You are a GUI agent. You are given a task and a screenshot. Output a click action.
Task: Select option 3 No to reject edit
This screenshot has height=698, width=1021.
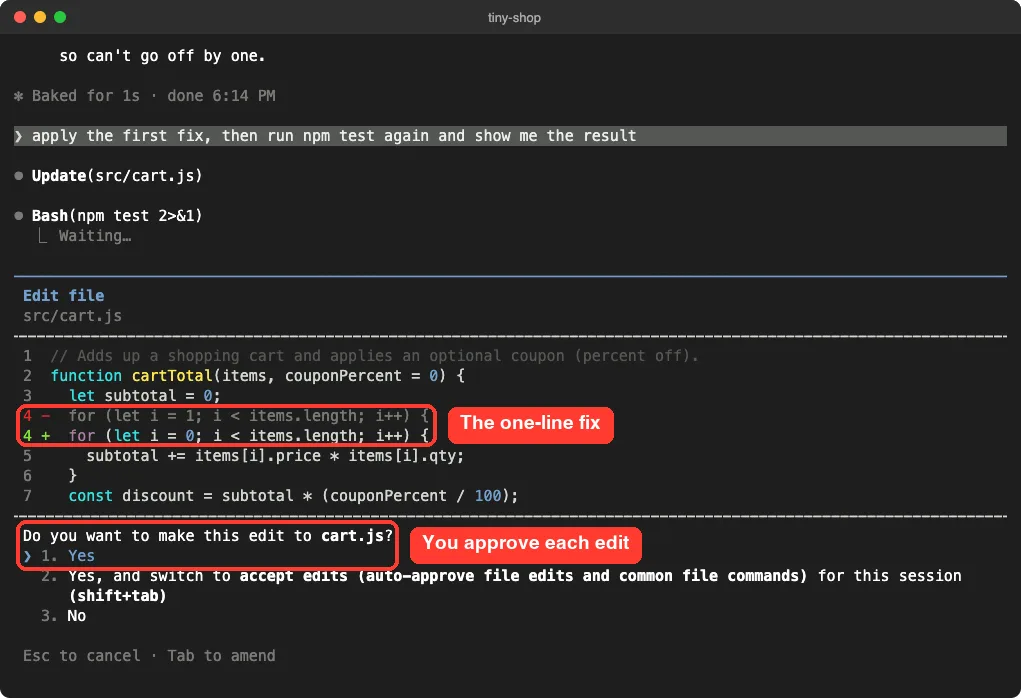[x=63, y=615]
